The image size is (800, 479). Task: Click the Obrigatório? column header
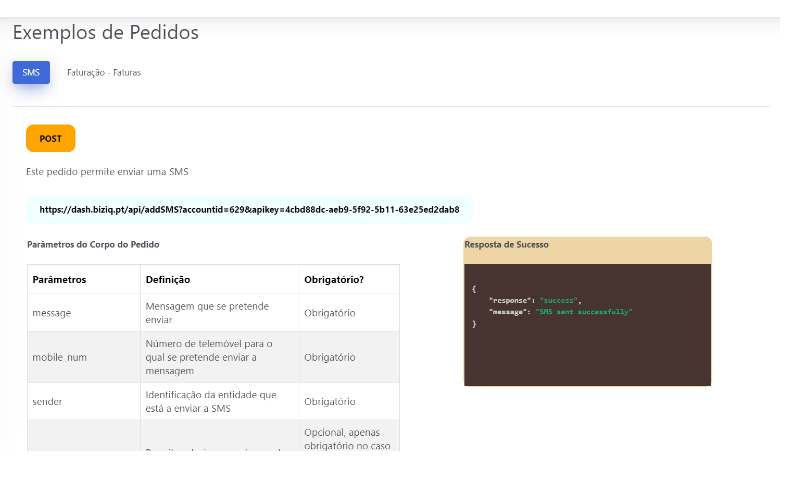(333, 279)
